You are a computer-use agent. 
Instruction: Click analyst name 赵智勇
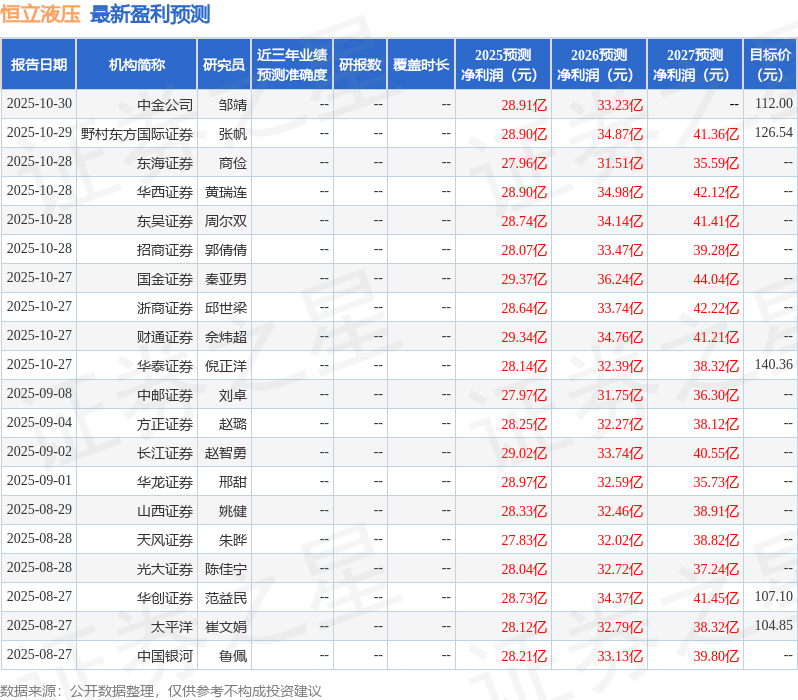226,453
